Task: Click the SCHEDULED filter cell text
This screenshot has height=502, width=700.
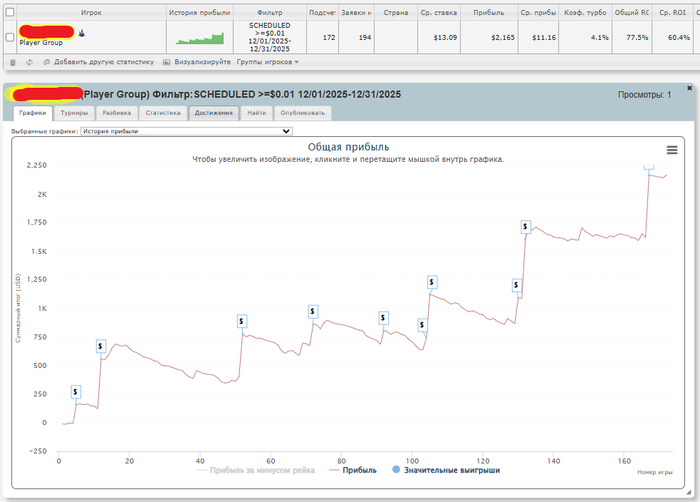Action: [270, 37]
